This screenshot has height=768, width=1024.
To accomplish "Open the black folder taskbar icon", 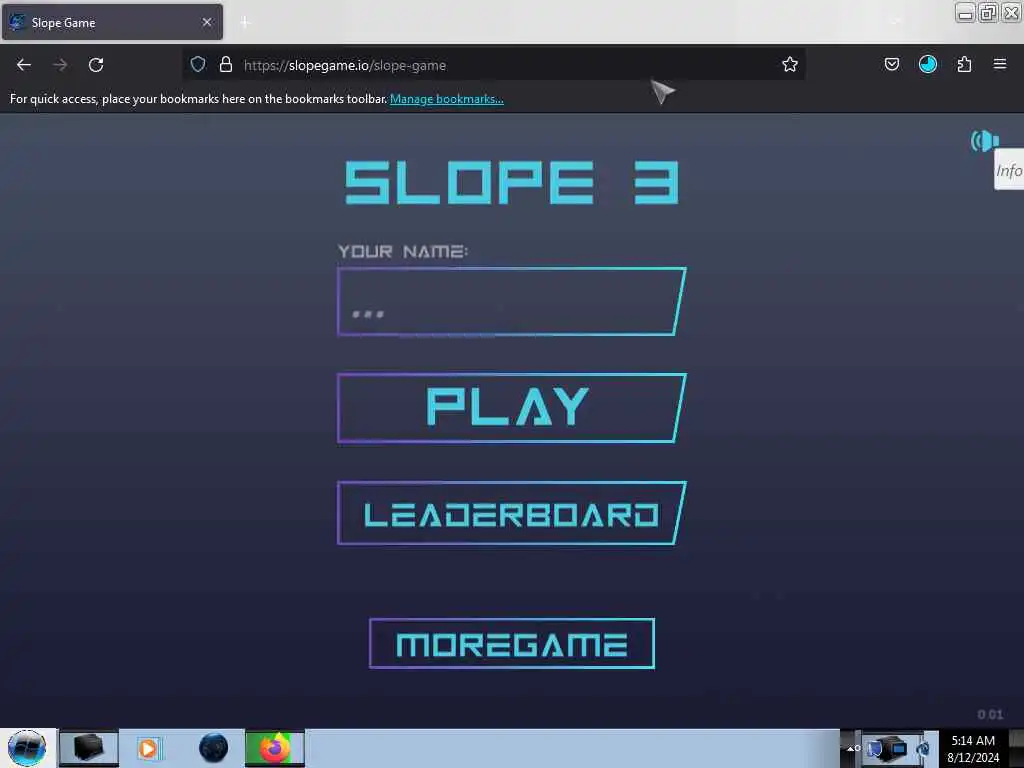I will (89, 748).
